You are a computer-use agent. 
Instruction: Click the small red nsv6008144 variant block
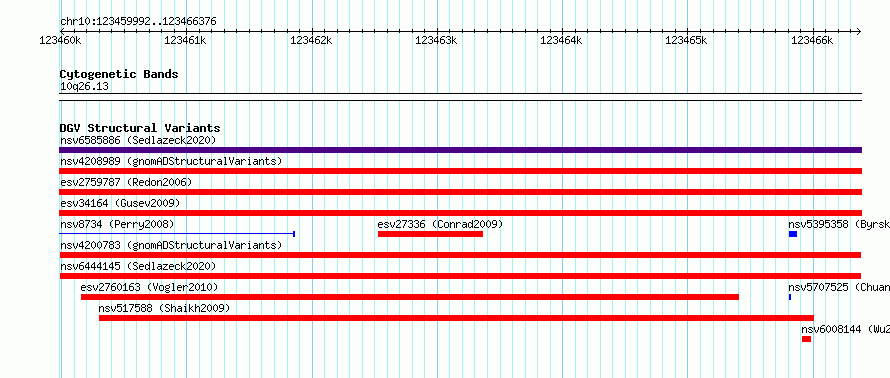pos(807,339)
